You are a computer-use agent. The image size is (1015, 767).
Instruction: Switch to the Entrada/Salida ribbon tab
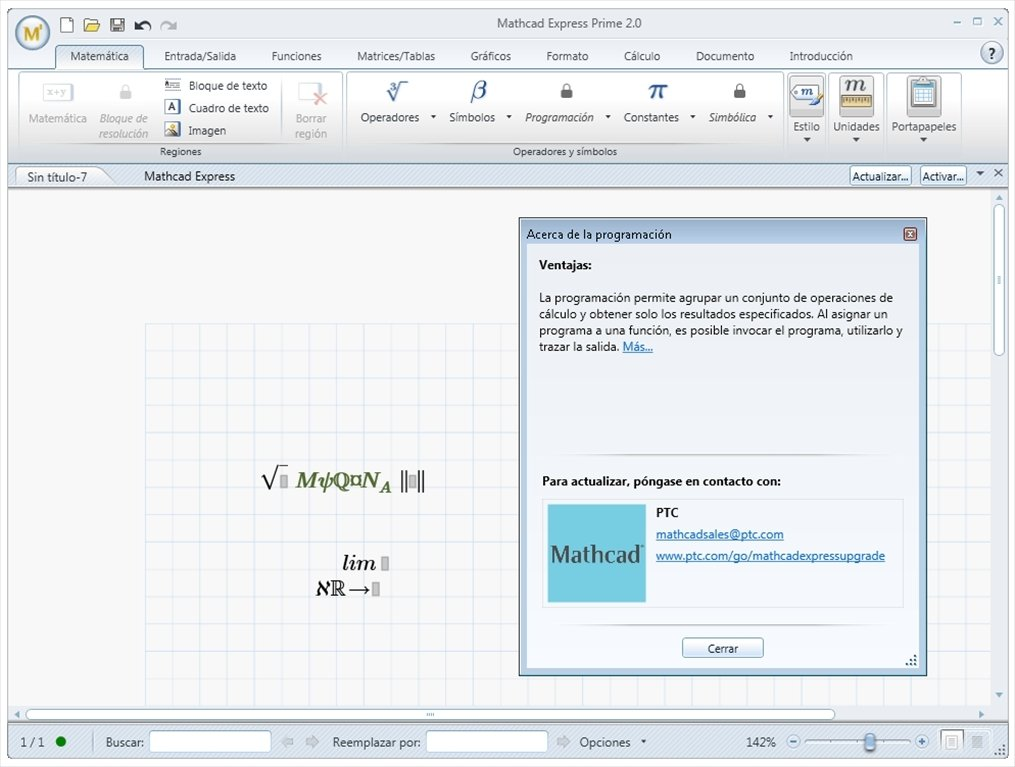pos(200,56)
